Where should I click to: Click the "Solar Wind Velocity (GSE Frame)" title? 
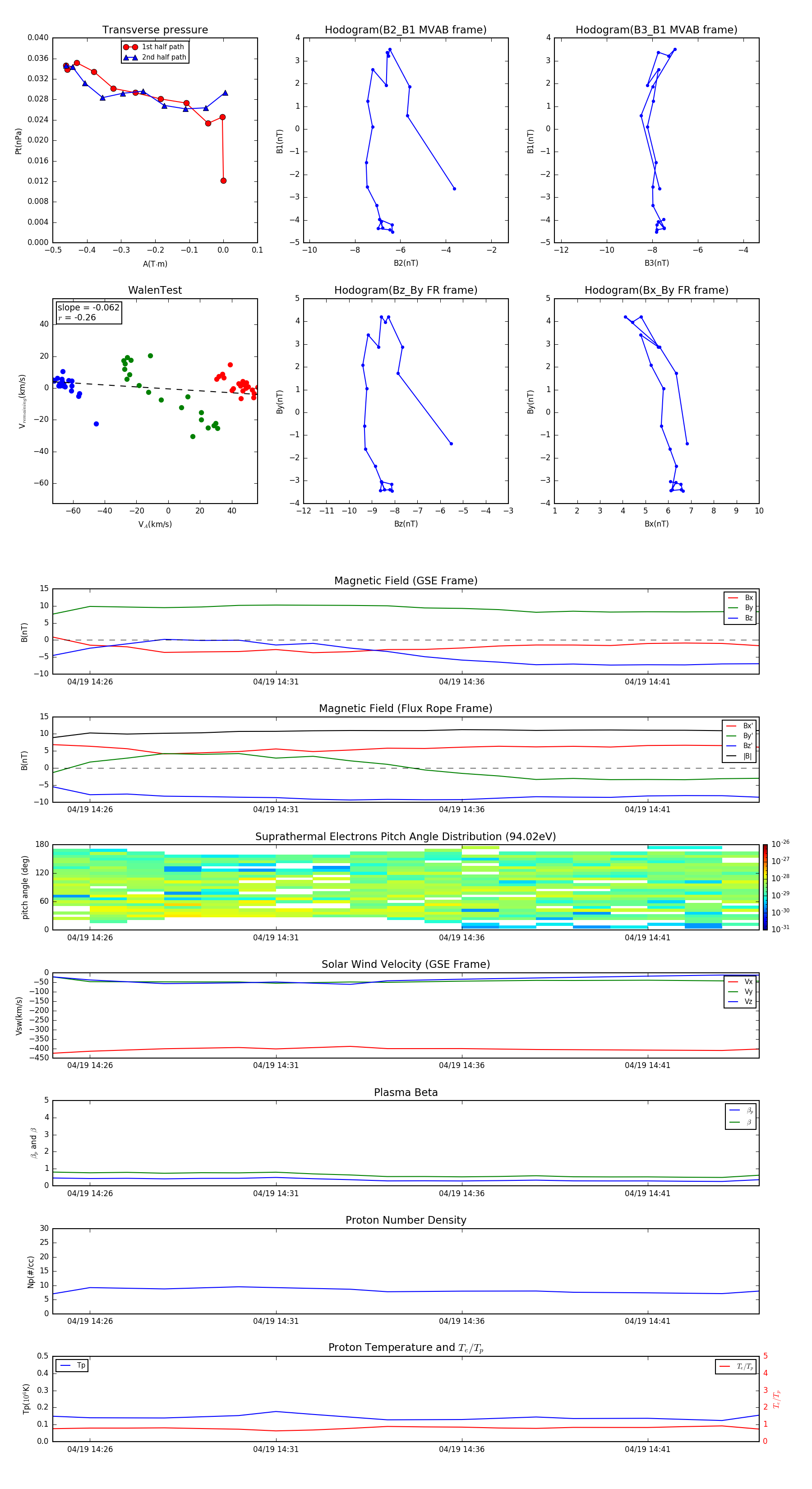coord(406,965)
